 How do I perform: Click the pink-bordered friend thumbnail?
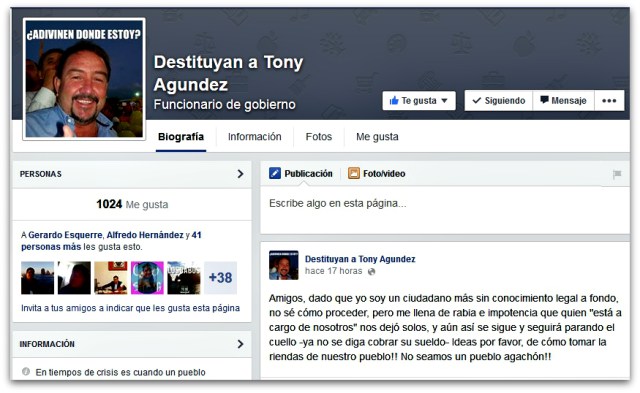tap(147, 278)
